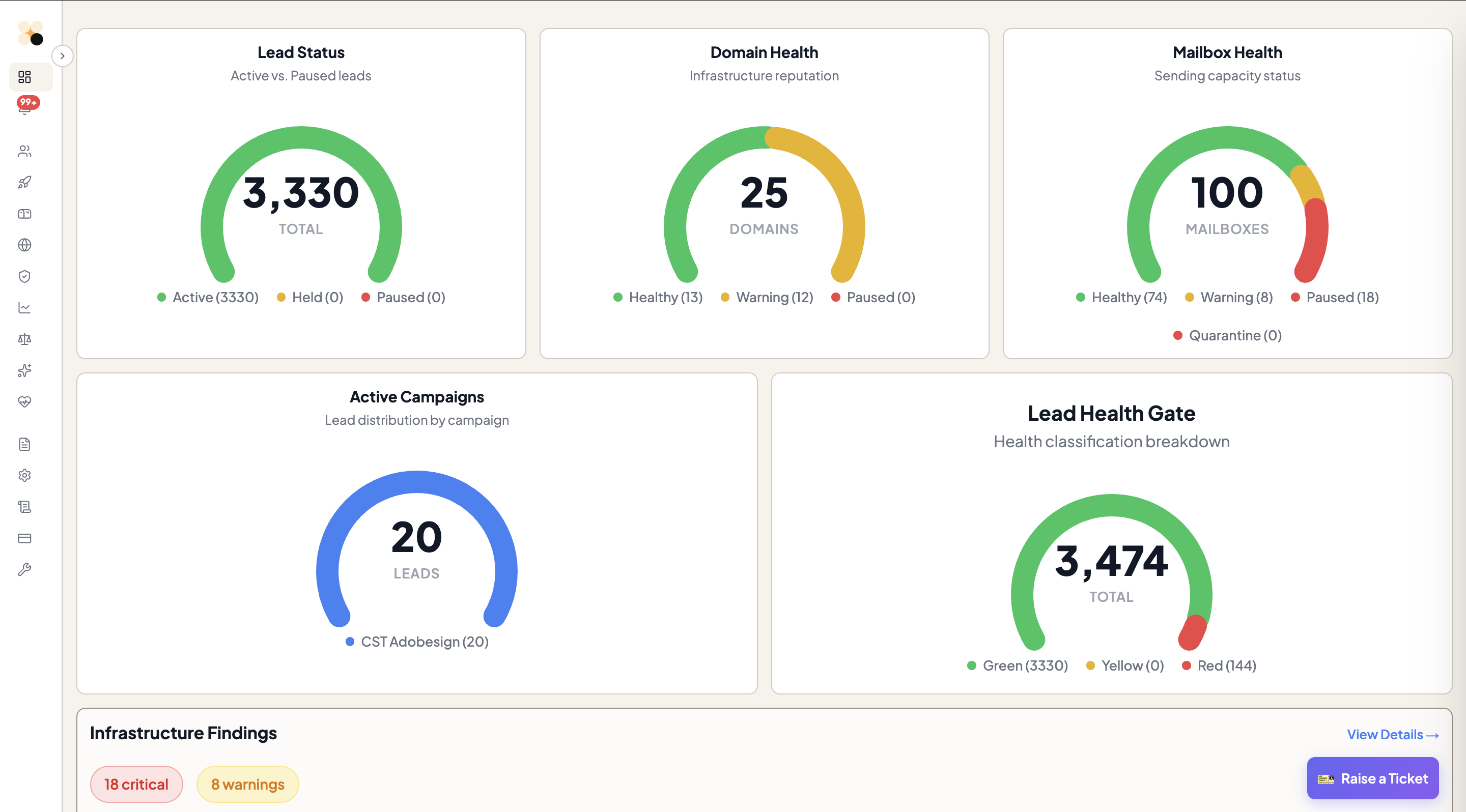Viewport: 1466px width, 812px height.
Task: Click the users/people sidebar icon
Action: (24, 151)
